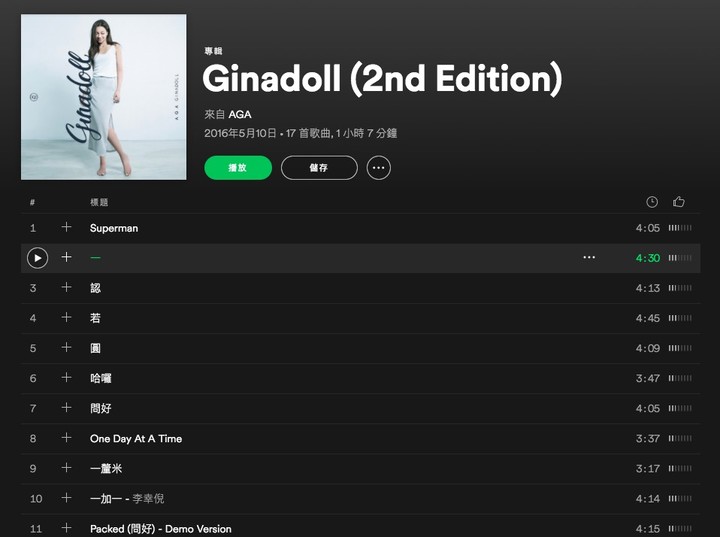Add track 哈囉 using plus icon
This screenshot has height=537, width=720.
pyautogui.click(x=67, y=378)
